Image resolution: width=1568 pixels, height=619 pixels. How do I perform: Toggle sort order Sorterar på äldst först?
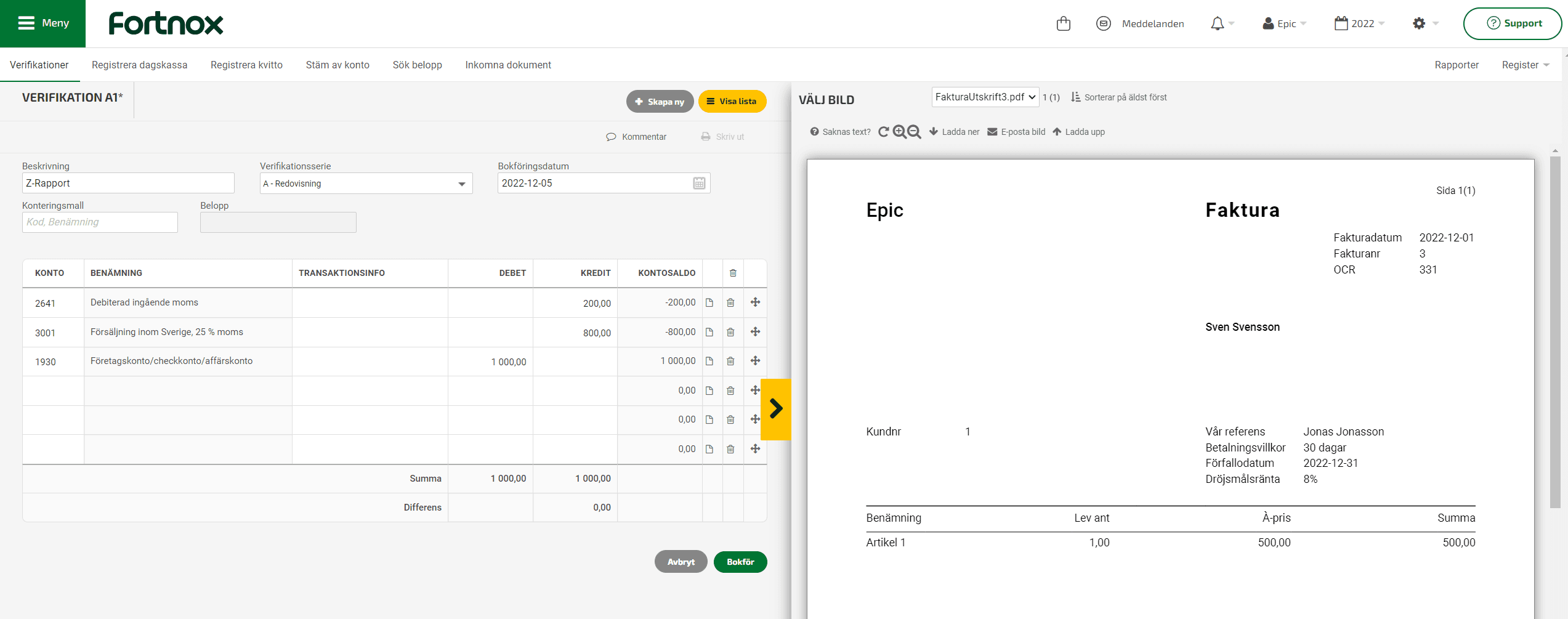point(1118,97)
